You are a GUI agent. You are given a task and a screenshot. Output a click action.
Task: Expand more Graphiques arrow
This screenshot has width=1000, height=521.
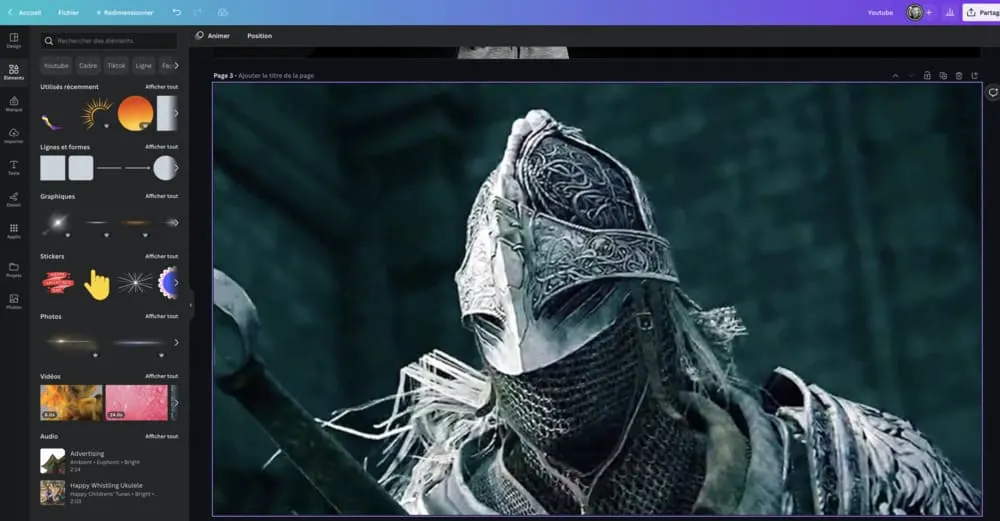[x=176, y=223]
